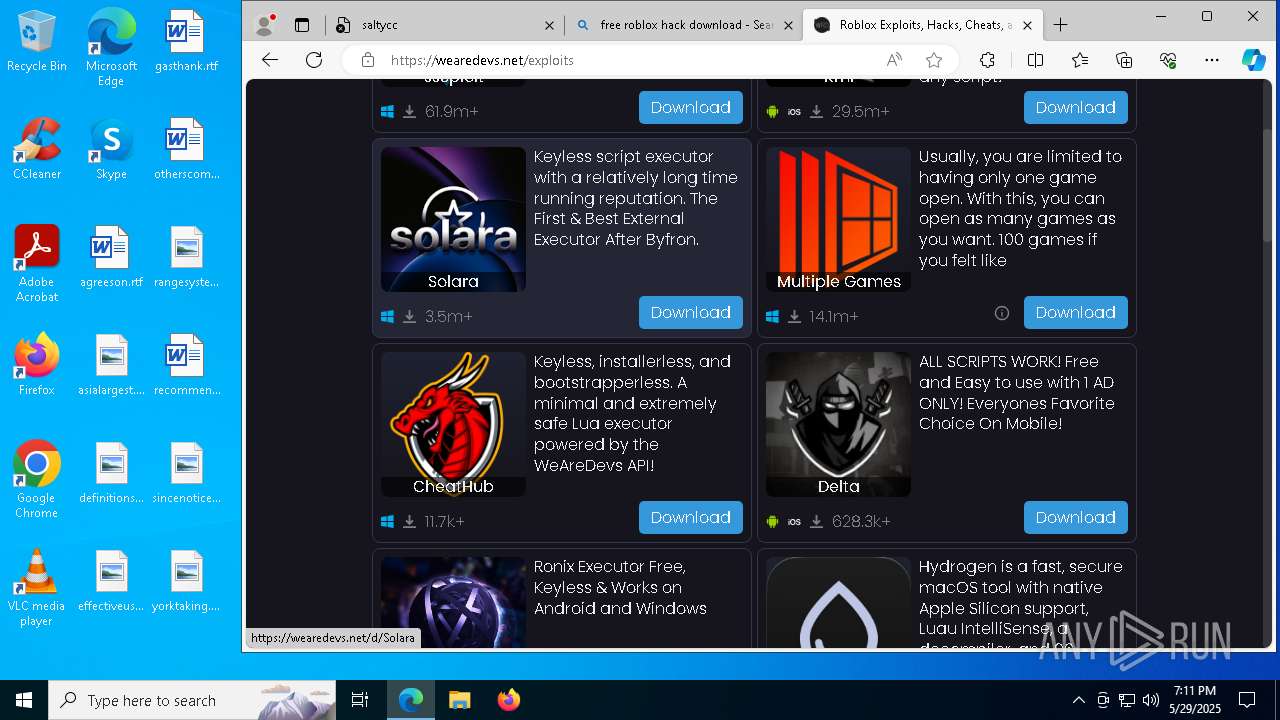Click the Solara logo thumbnail

tap(453, 219)
